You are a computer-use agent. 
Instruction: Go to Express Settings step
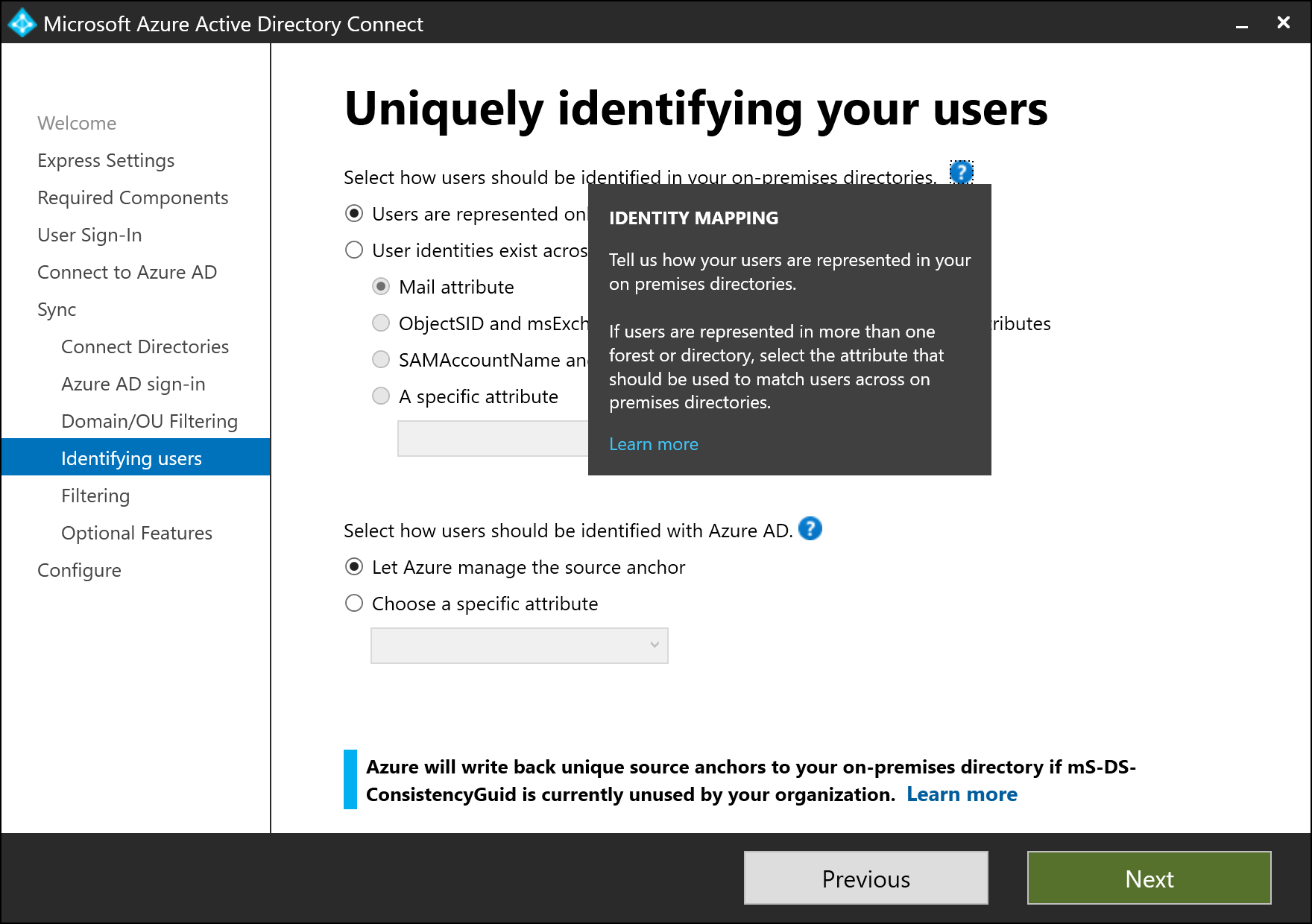(x=106, y=160)
